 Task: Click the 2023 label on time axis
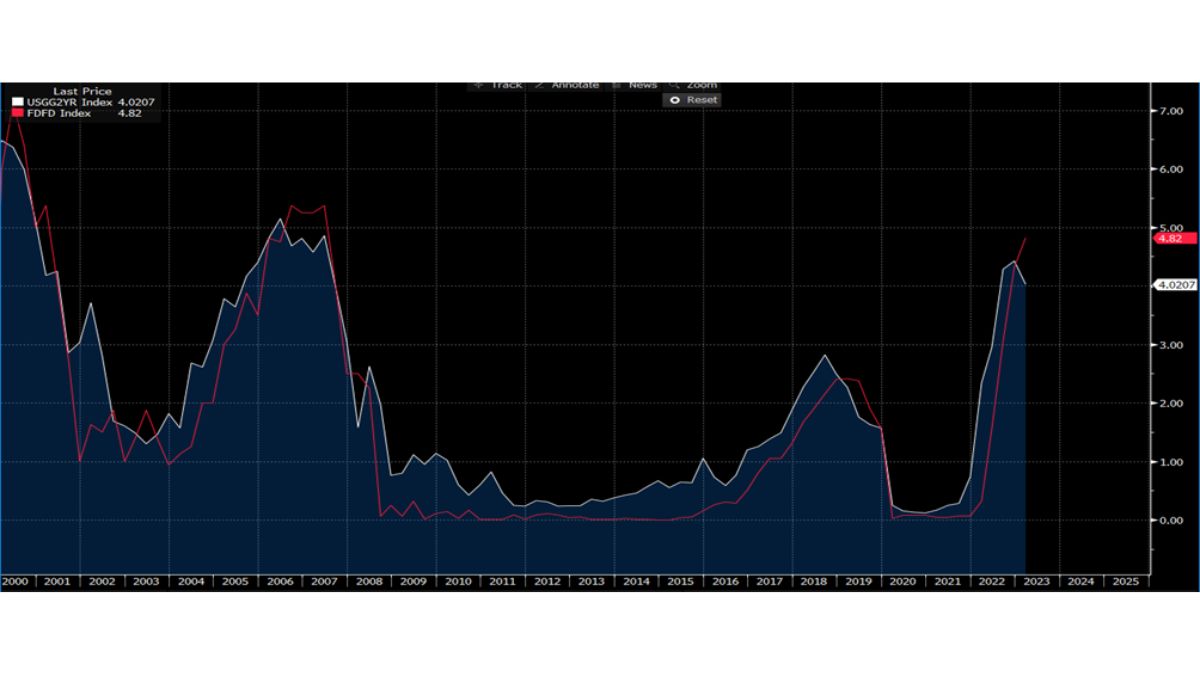[1036, 581]
